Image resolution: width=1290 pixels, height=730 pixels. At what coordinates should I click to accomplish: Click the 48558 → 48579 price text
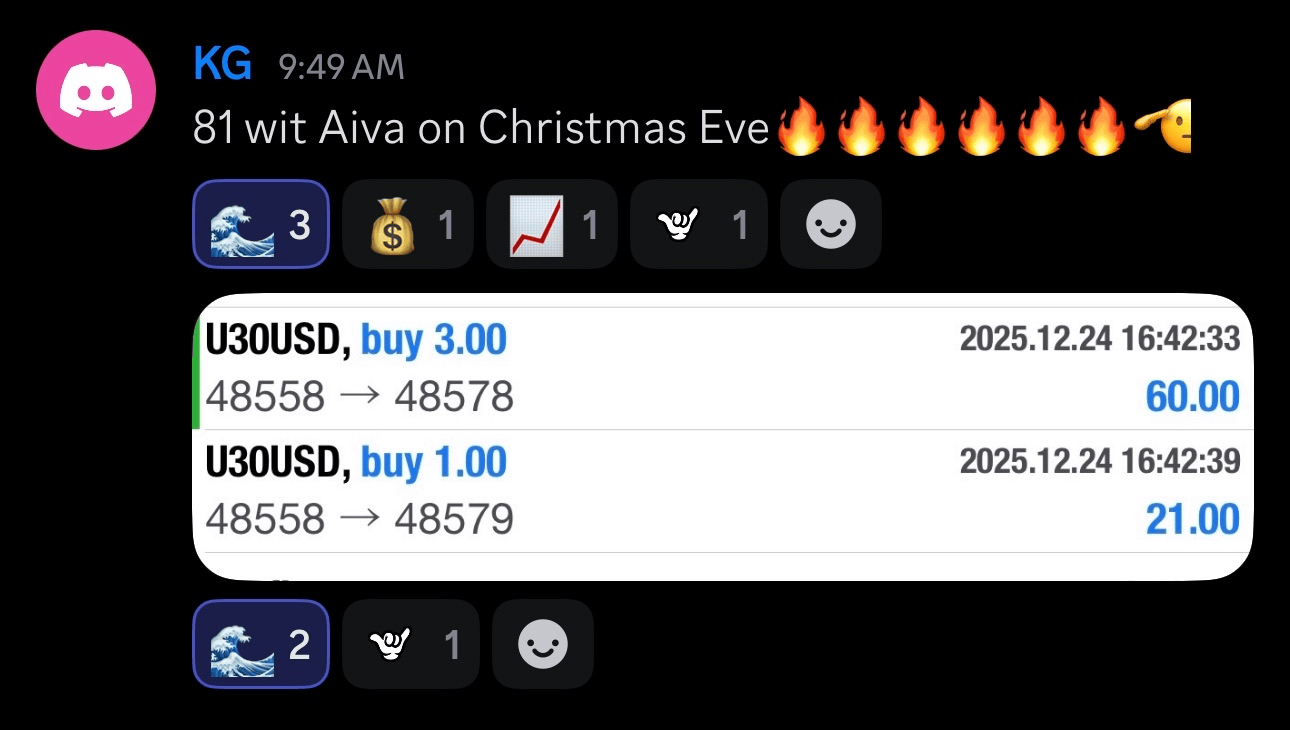(x=359, y=519)
